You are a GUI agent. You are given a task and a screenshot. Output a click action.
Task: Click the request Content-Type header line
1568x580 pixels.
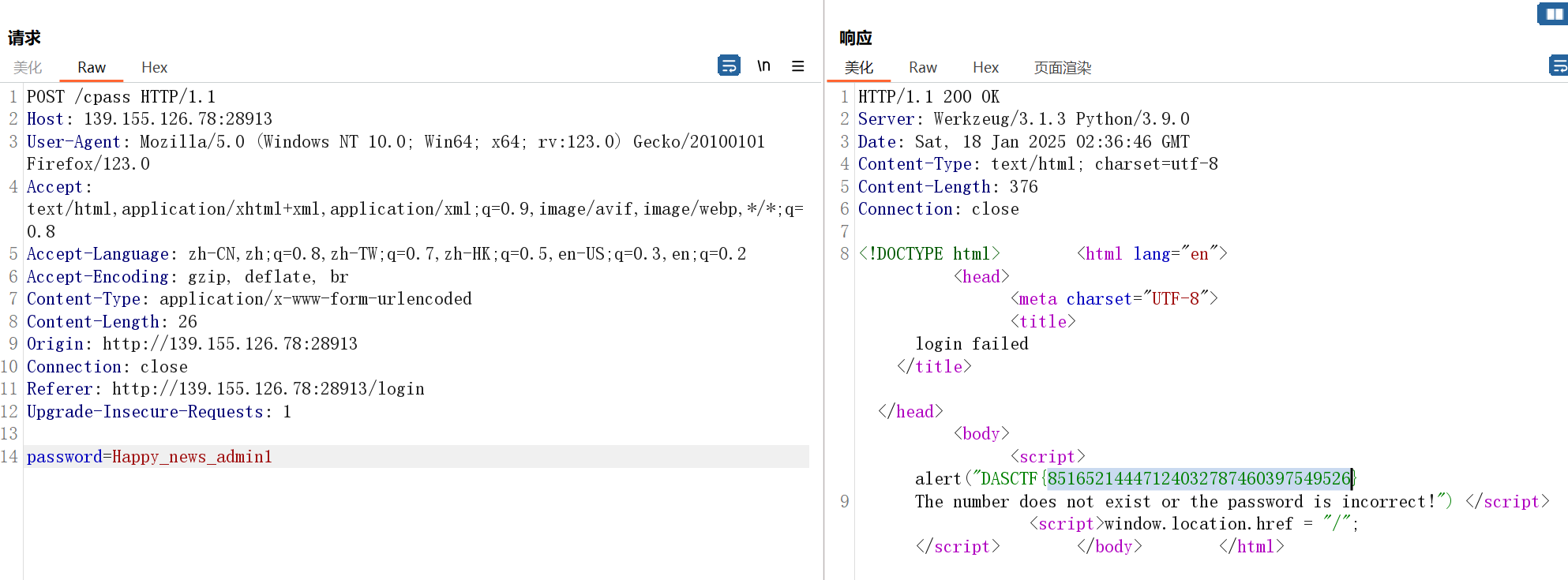(x=249, y=299)
